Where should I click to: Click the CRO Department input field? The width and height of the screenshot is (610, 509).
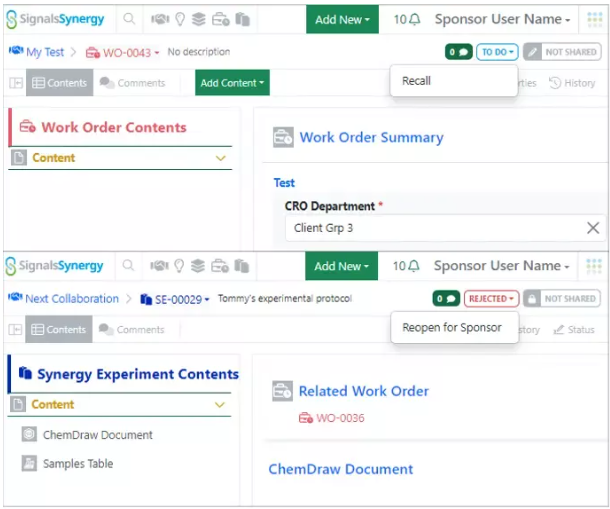coord(430,228)
